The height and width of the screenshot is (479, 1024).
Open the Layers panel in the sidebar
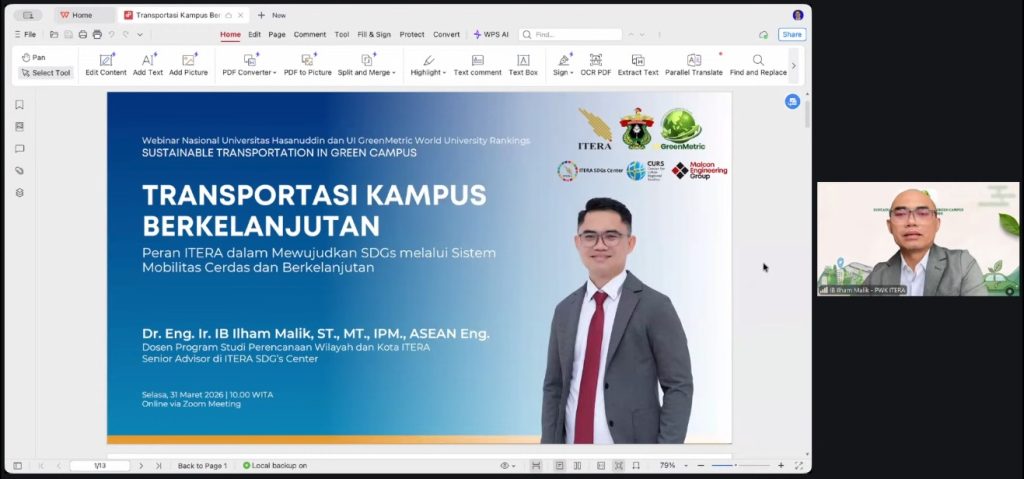[19, 193]
